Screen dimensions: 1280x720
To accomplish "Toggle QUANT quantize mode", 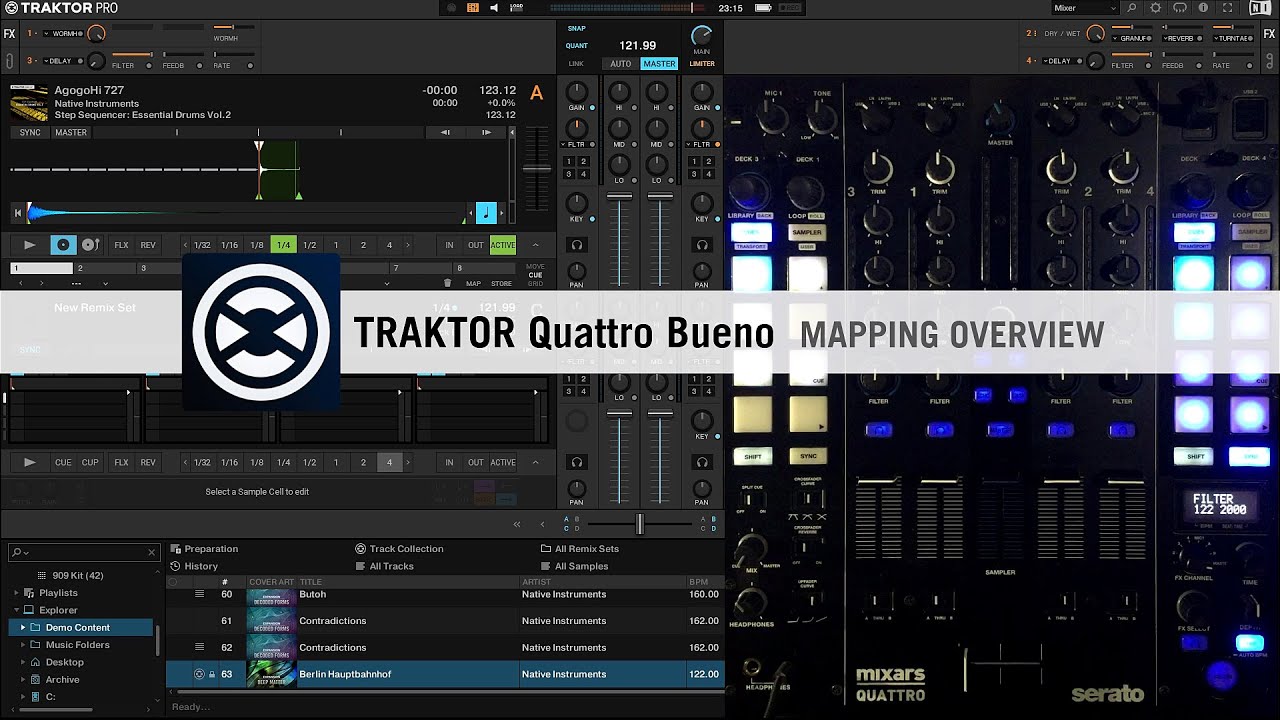I will (x=577, y=45).
